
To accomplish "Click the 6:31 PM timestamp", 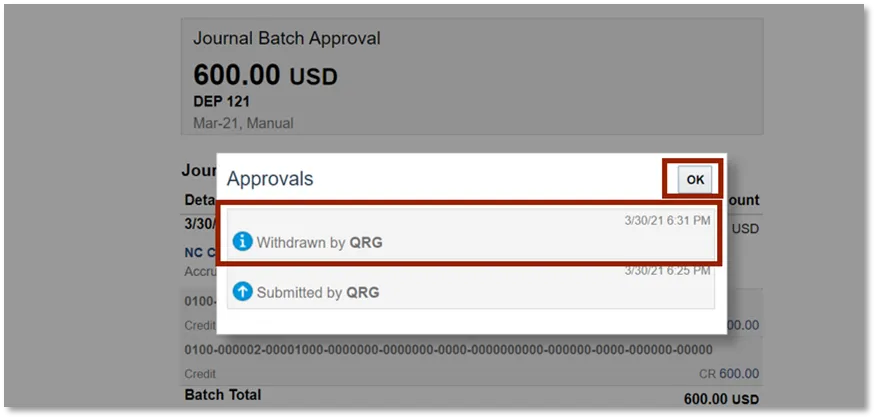I will (x=670, y=219).
